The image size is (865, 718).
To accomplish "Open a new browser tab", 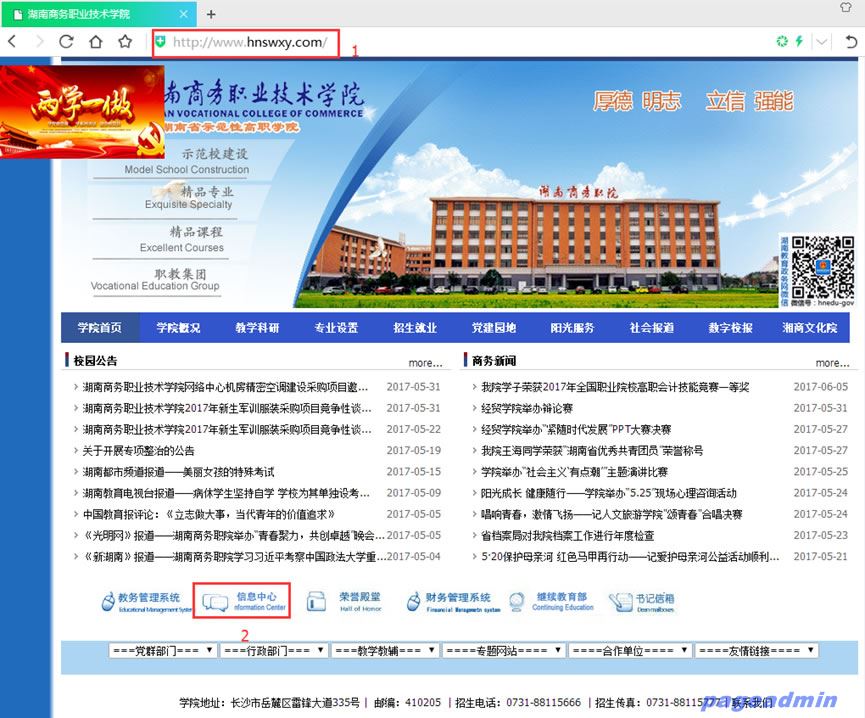I will pos(211,14).
